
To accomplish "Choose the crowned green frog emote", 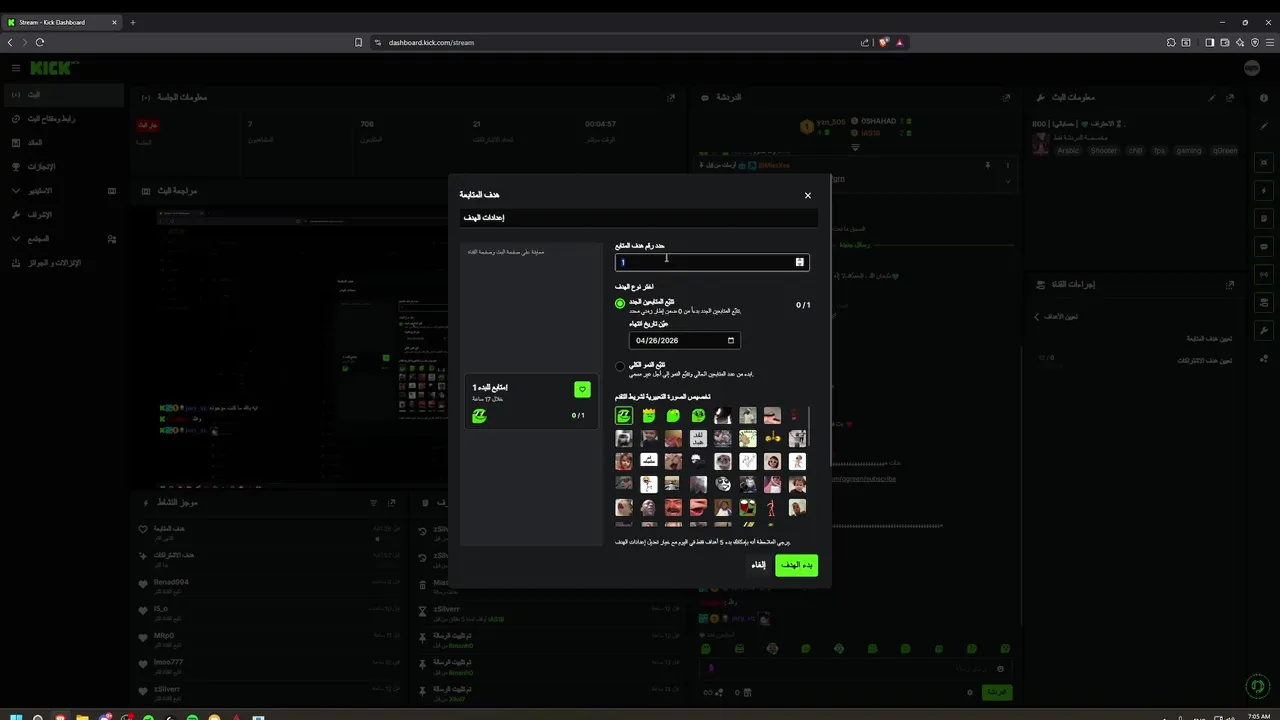I will [649, 415].
